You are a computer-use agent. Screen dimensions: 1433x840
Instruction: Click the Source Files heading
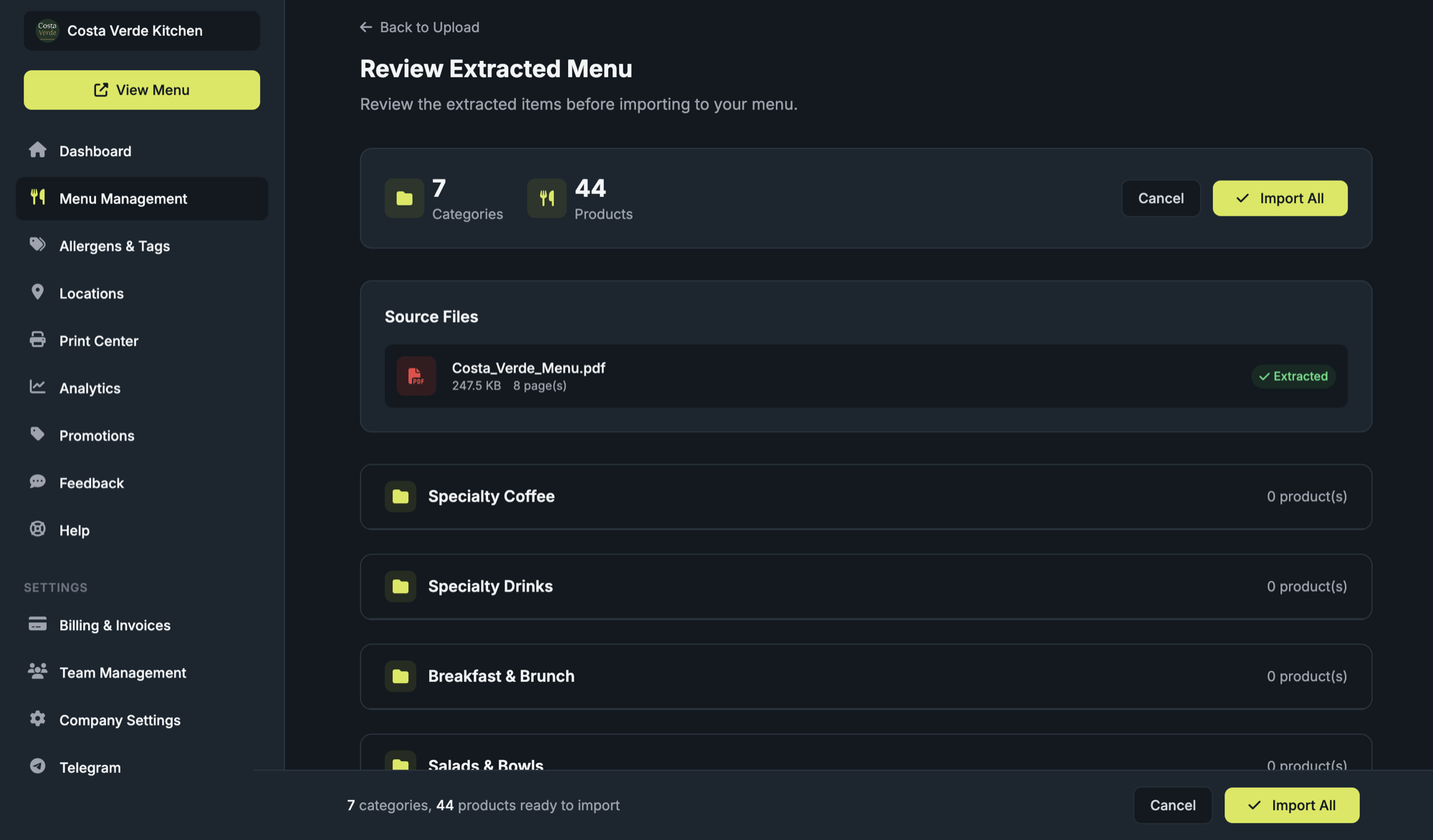[431, 317]
